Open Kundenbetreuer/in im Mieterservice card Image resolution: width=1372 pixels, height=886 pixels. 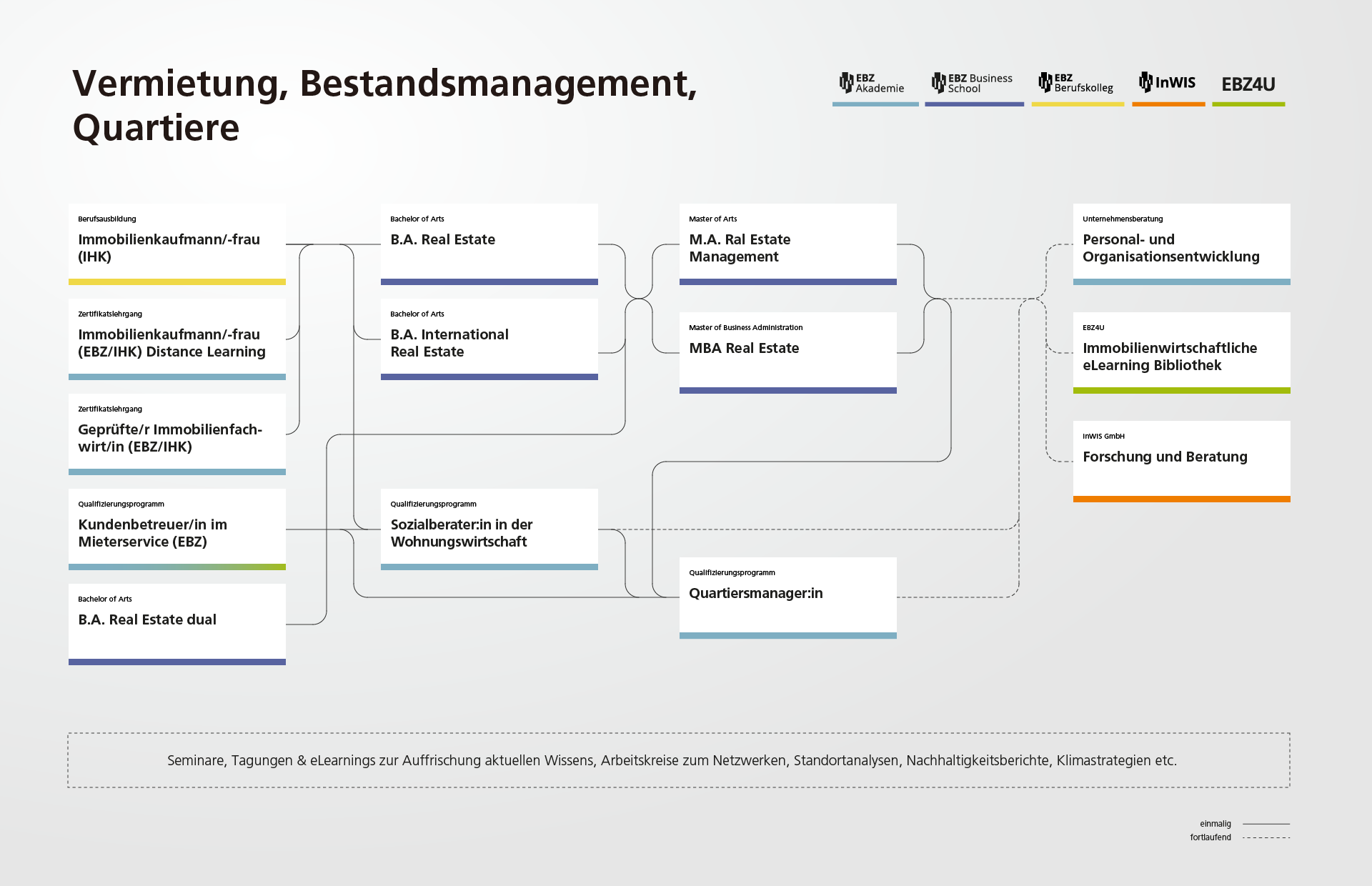(177, 529)
